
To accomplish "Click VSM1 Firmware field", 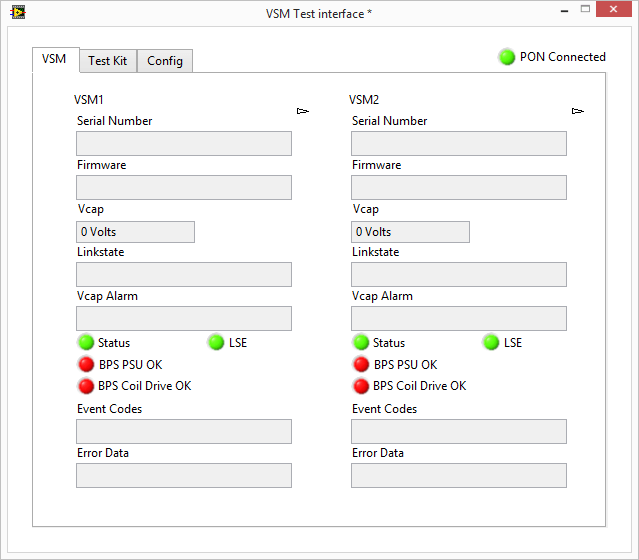I will click(x=184, y=187).
